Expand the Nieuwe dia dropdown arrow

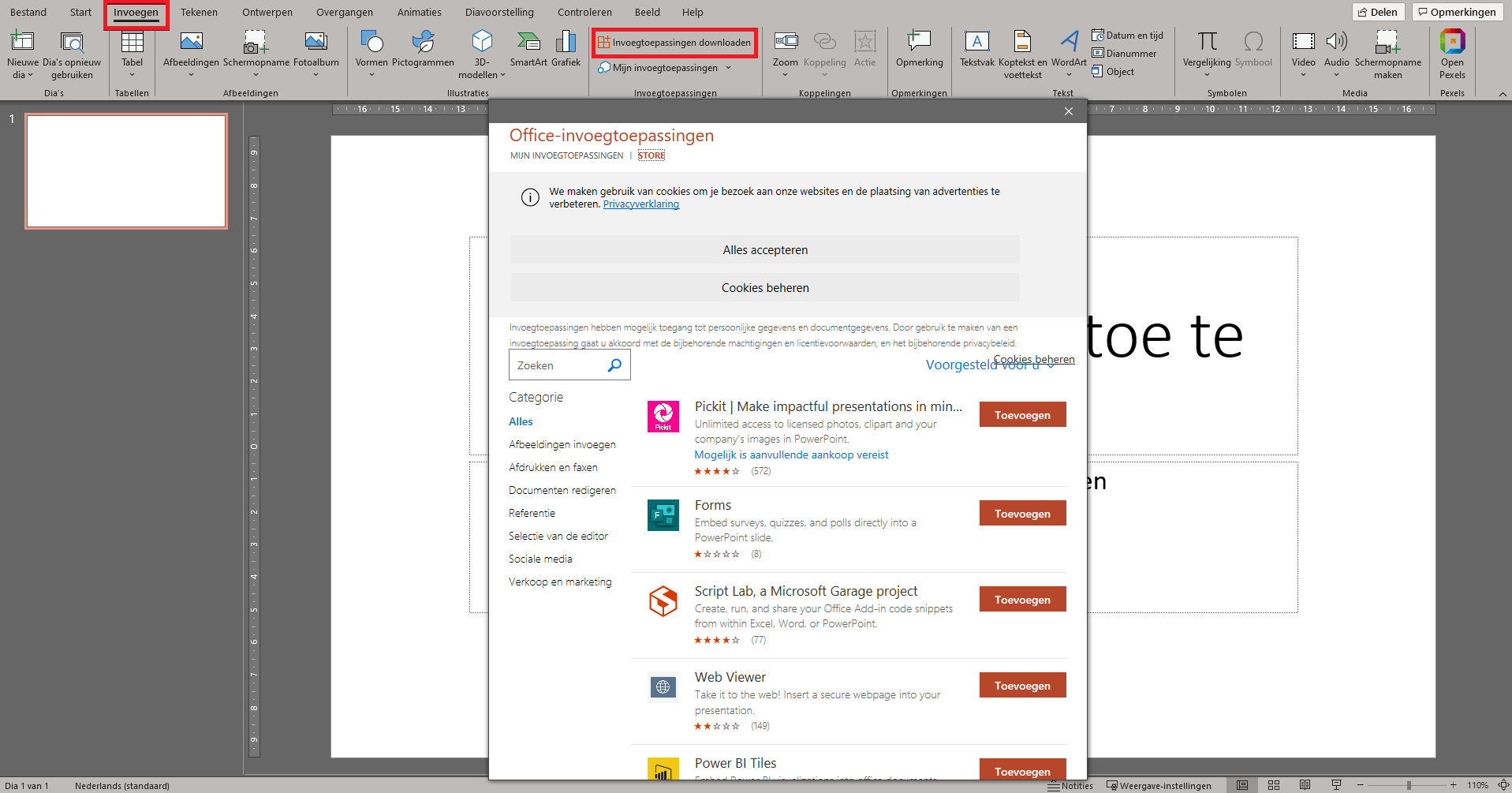coord(31,75)
